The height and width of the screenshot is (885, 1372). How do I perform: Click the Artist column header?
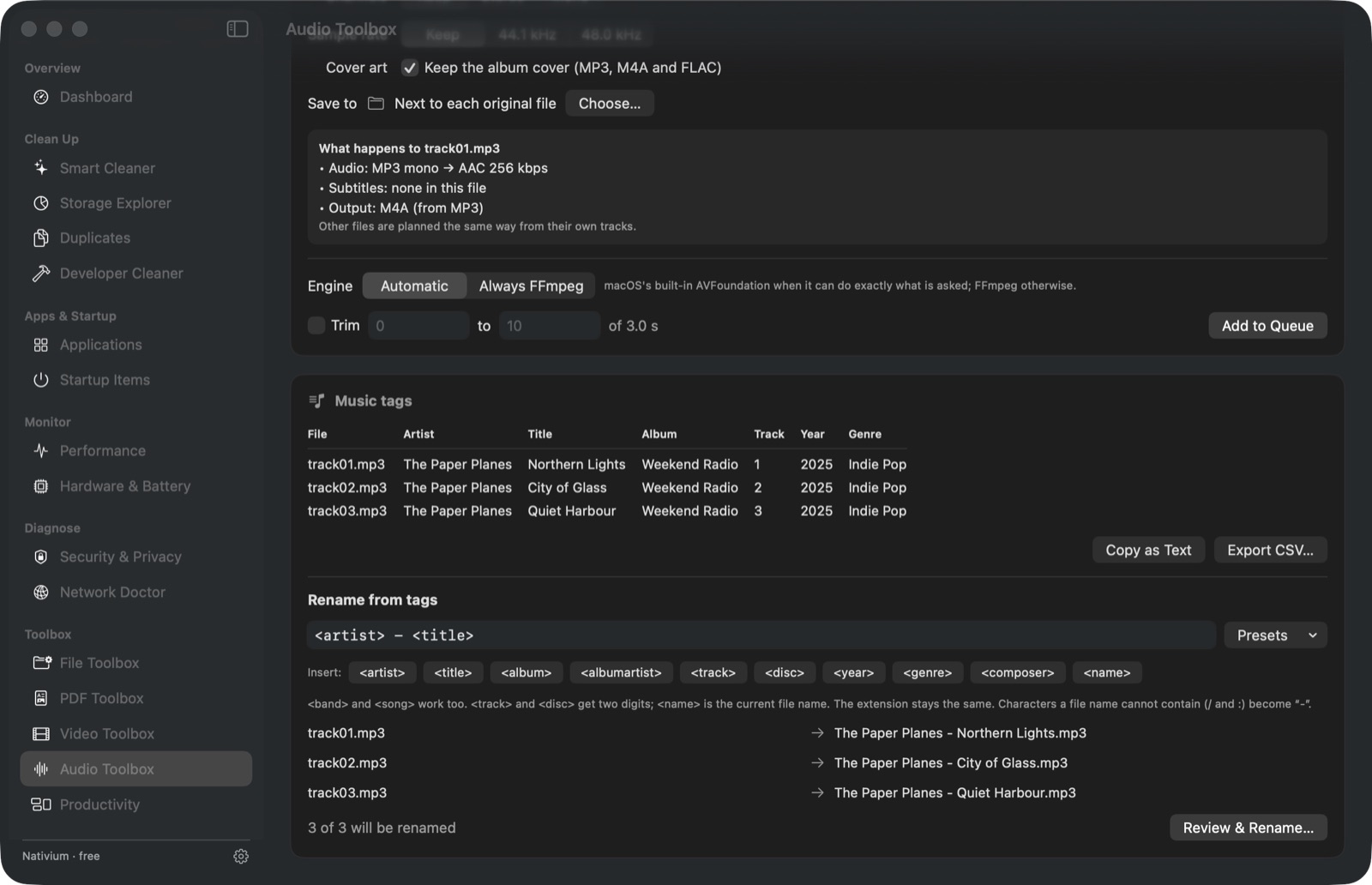pos(418,435)
